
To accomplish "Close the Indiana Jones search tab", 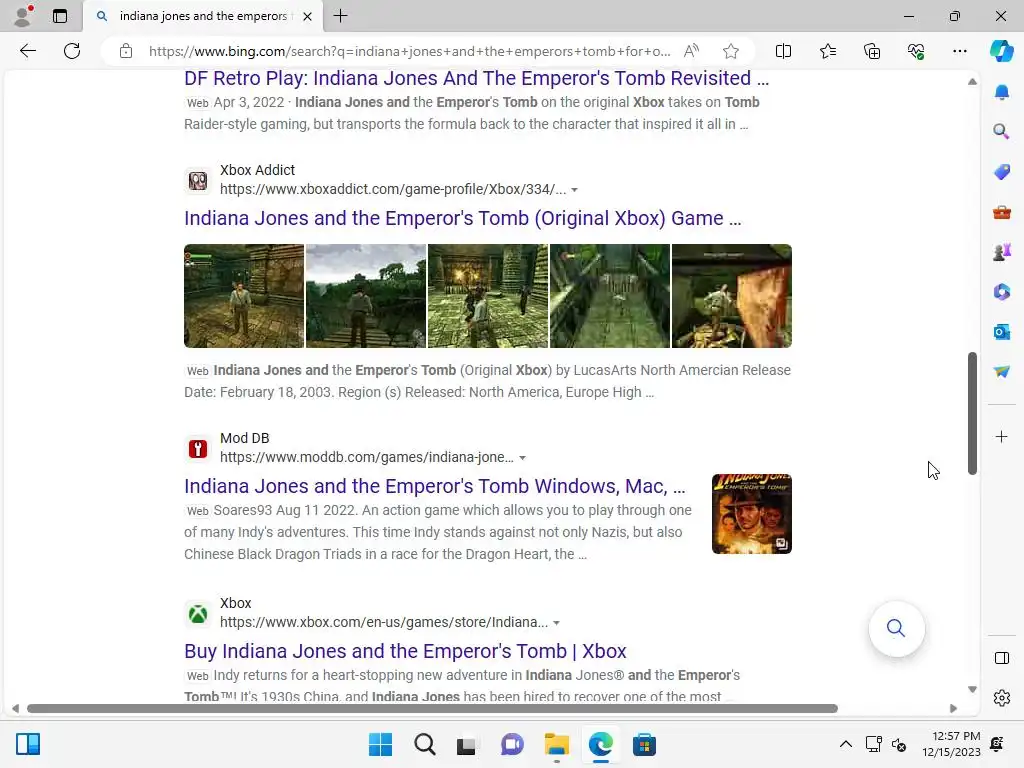I will point(307,16).
